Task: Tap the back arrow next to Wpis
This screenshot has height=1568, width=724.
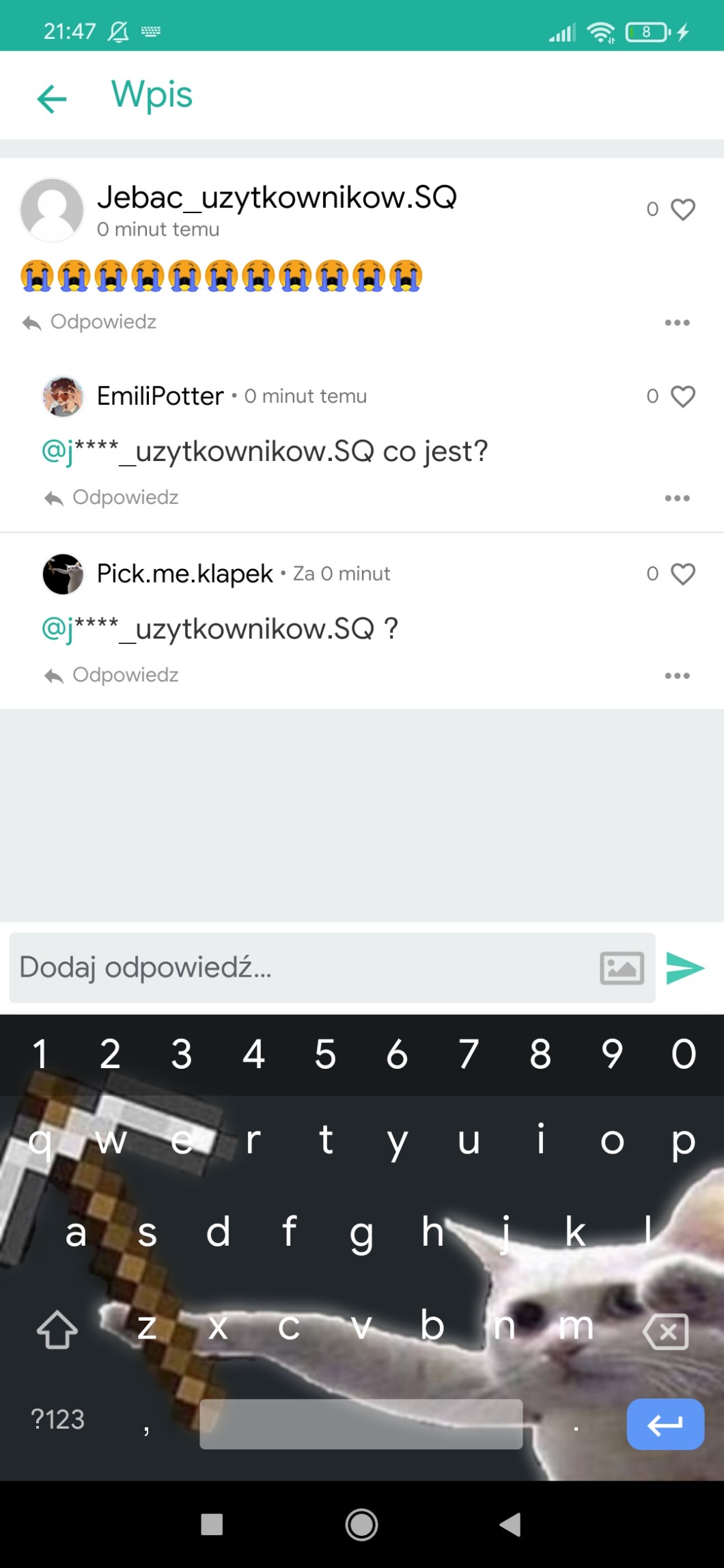Action: (52, 99)
